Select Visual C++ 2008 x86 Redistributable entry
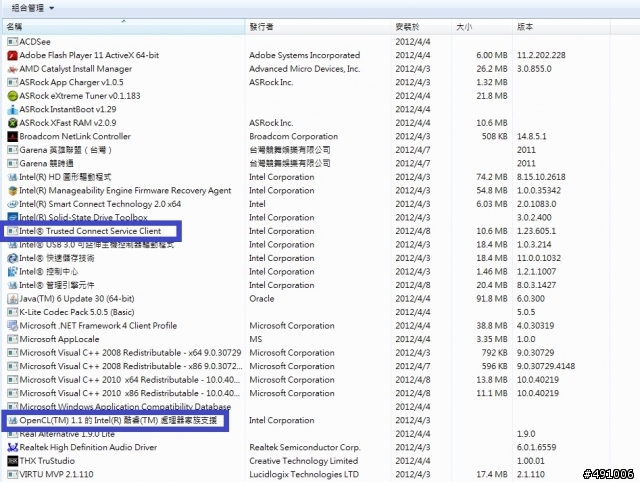 [x=131, y=366]
